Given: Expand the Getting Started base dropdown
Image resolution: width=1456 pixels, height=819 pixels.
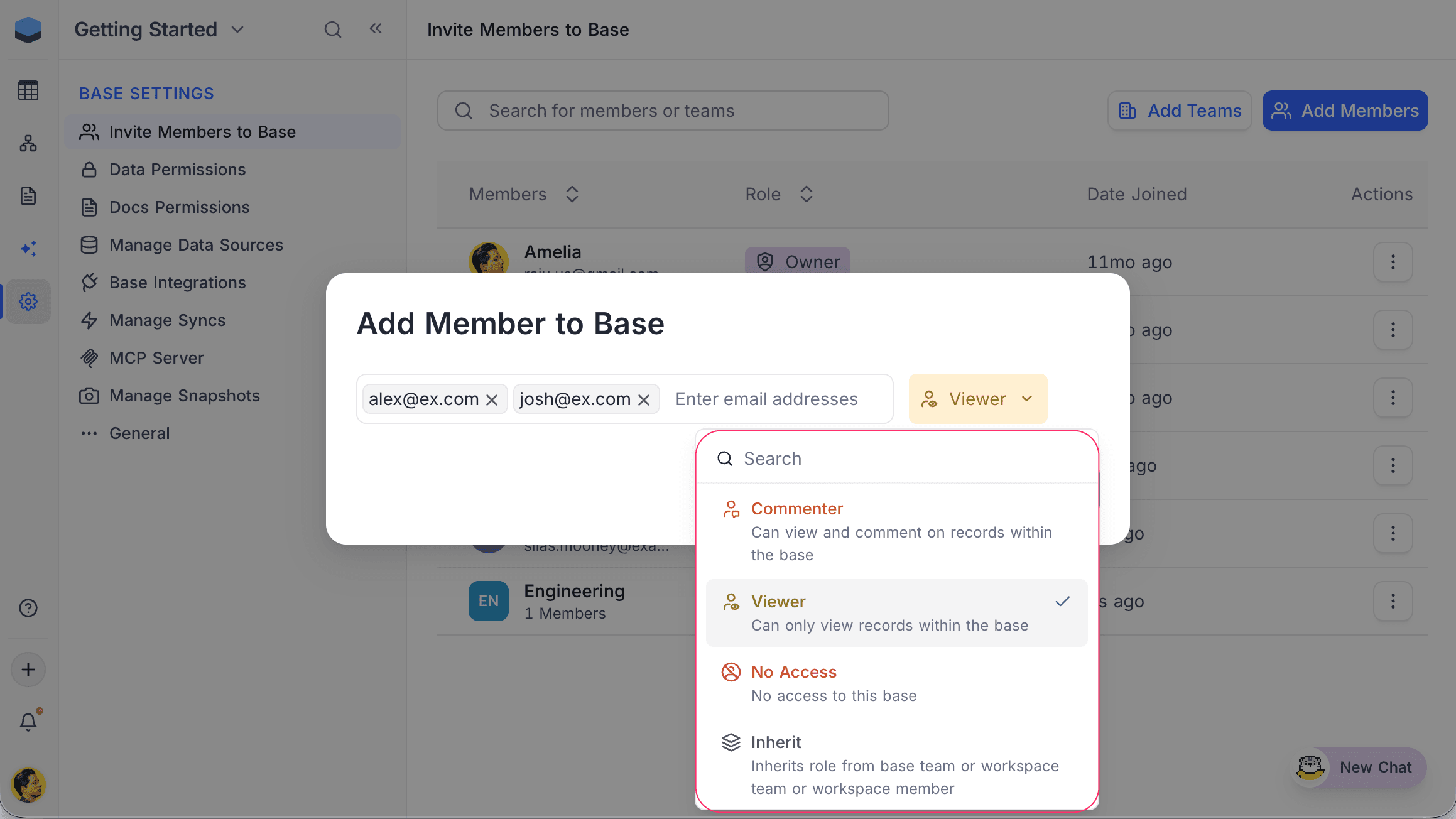Looking at the screenshot, I should point(237,30).
